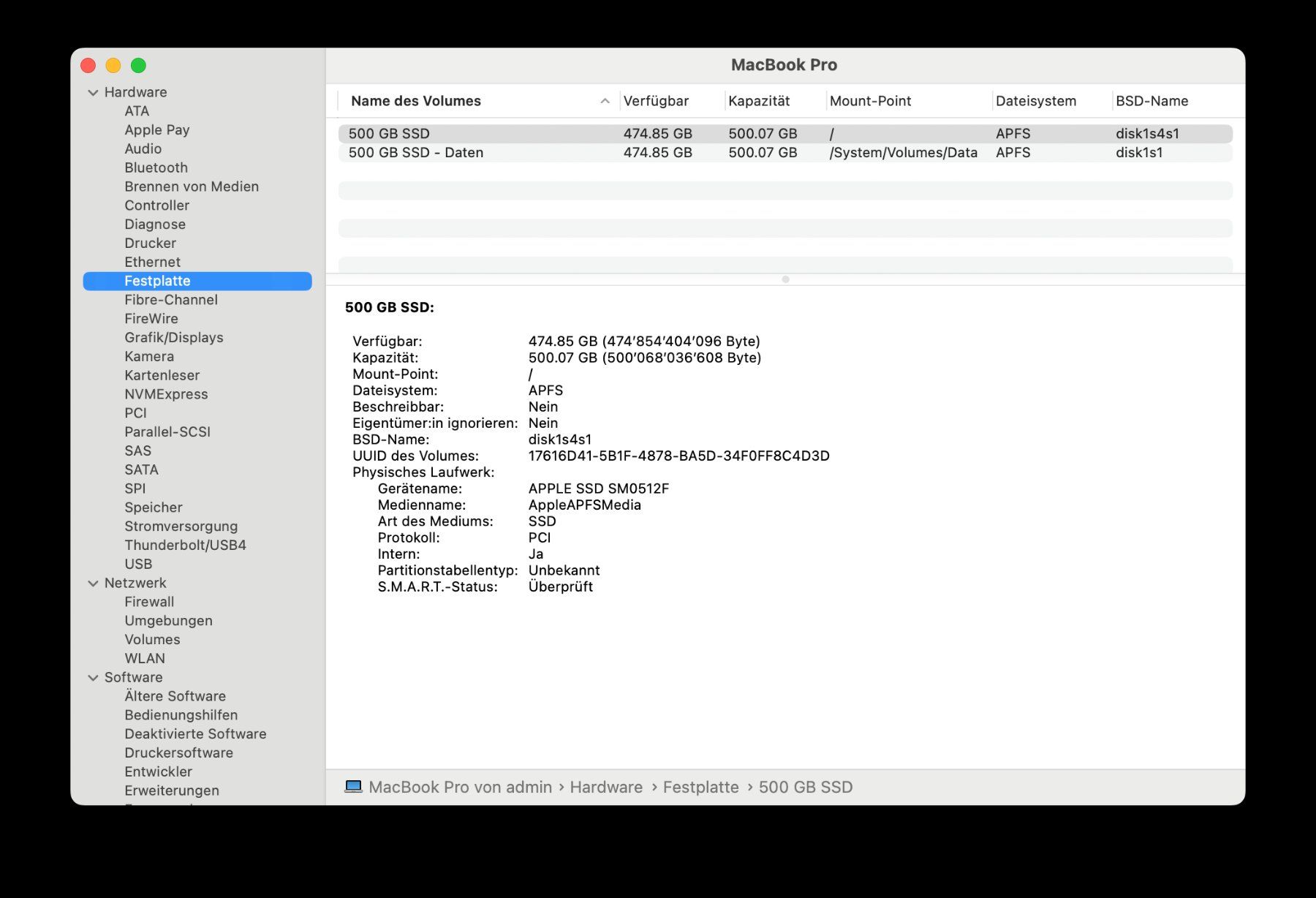Select Drucker in the sidebar

(150, 243)
